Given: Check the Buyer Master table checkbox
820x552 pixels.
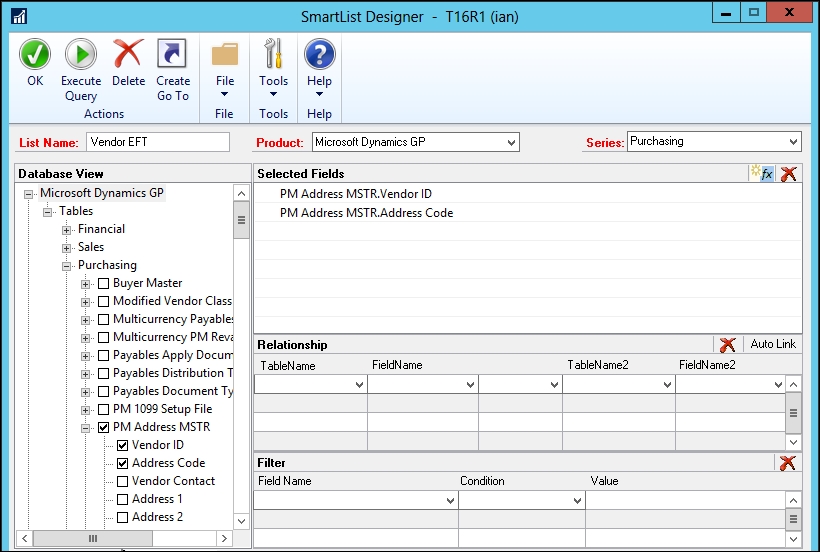Looking at the screenshot, I should 104,283.
